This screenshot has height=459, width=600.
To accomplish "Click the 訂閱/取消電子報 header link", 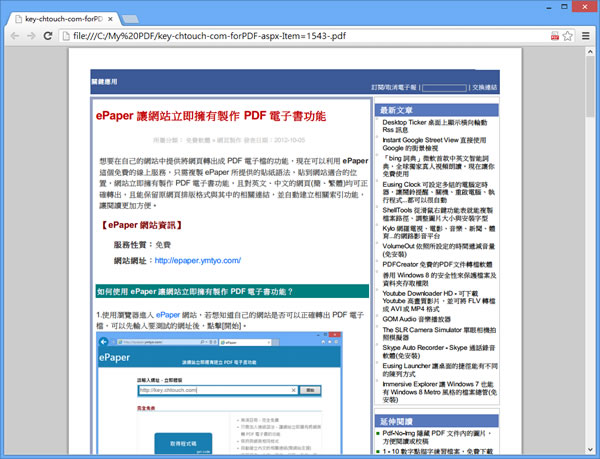I will pos(394,88).
